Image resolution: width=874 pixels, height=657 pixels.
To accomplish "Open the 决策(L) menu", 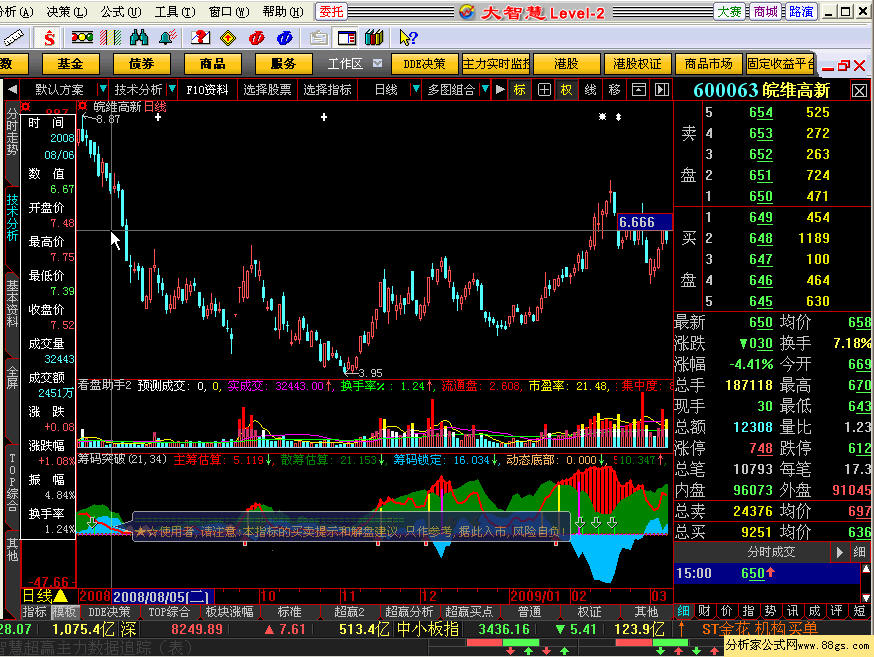I will (x=67, y=11).
